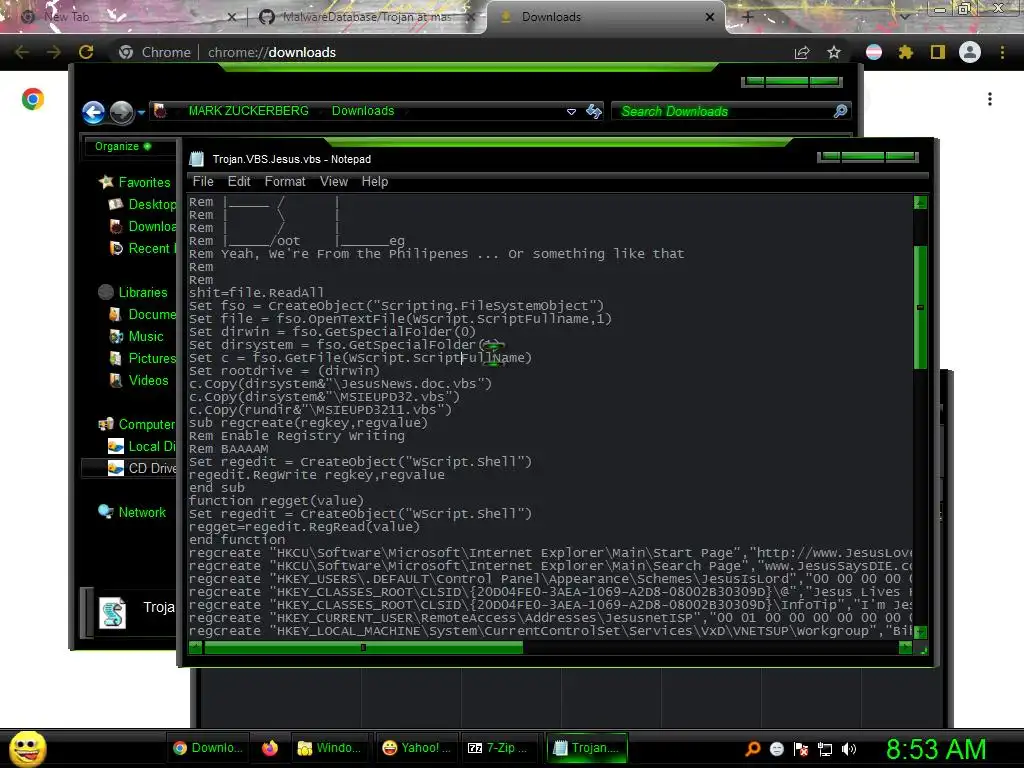This screenshot has height=768, width=1024.
Task: Open the Downloads page three-dot menu
Action: [990, 99]
